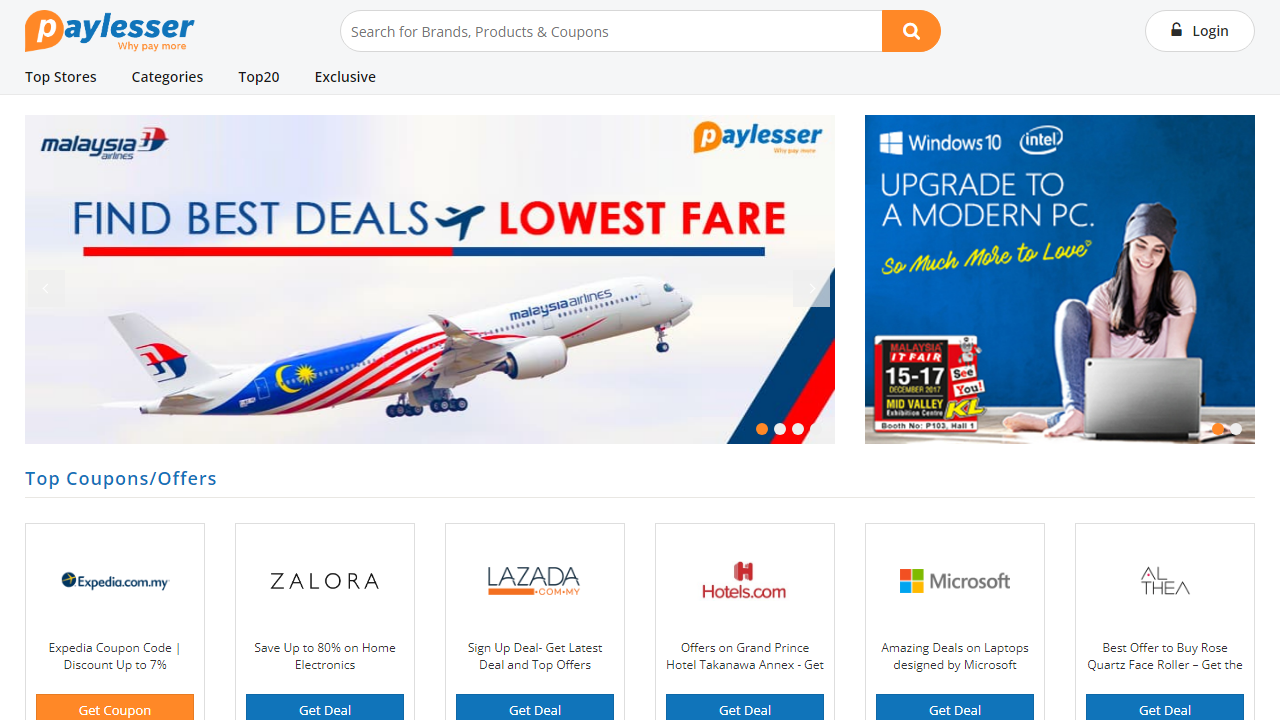
Task: Open the Expedia.com.my store logo
Action: (x=115, y=580)
